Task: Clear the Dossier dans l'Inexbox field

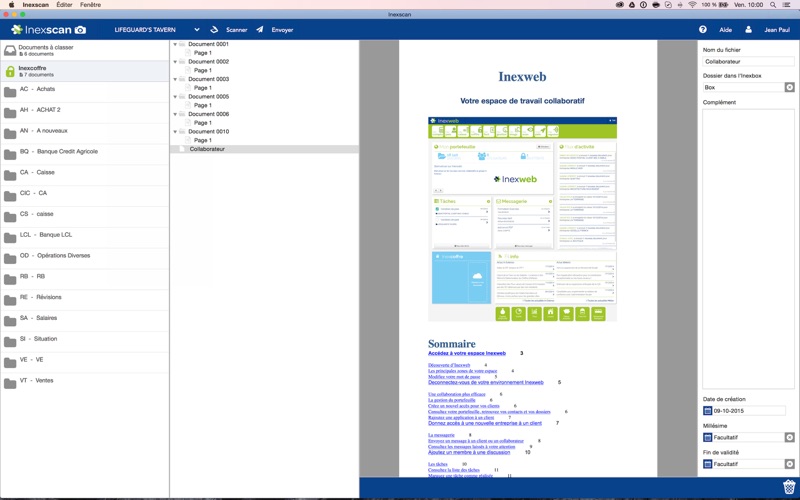Action: click(x=789, y=87)
